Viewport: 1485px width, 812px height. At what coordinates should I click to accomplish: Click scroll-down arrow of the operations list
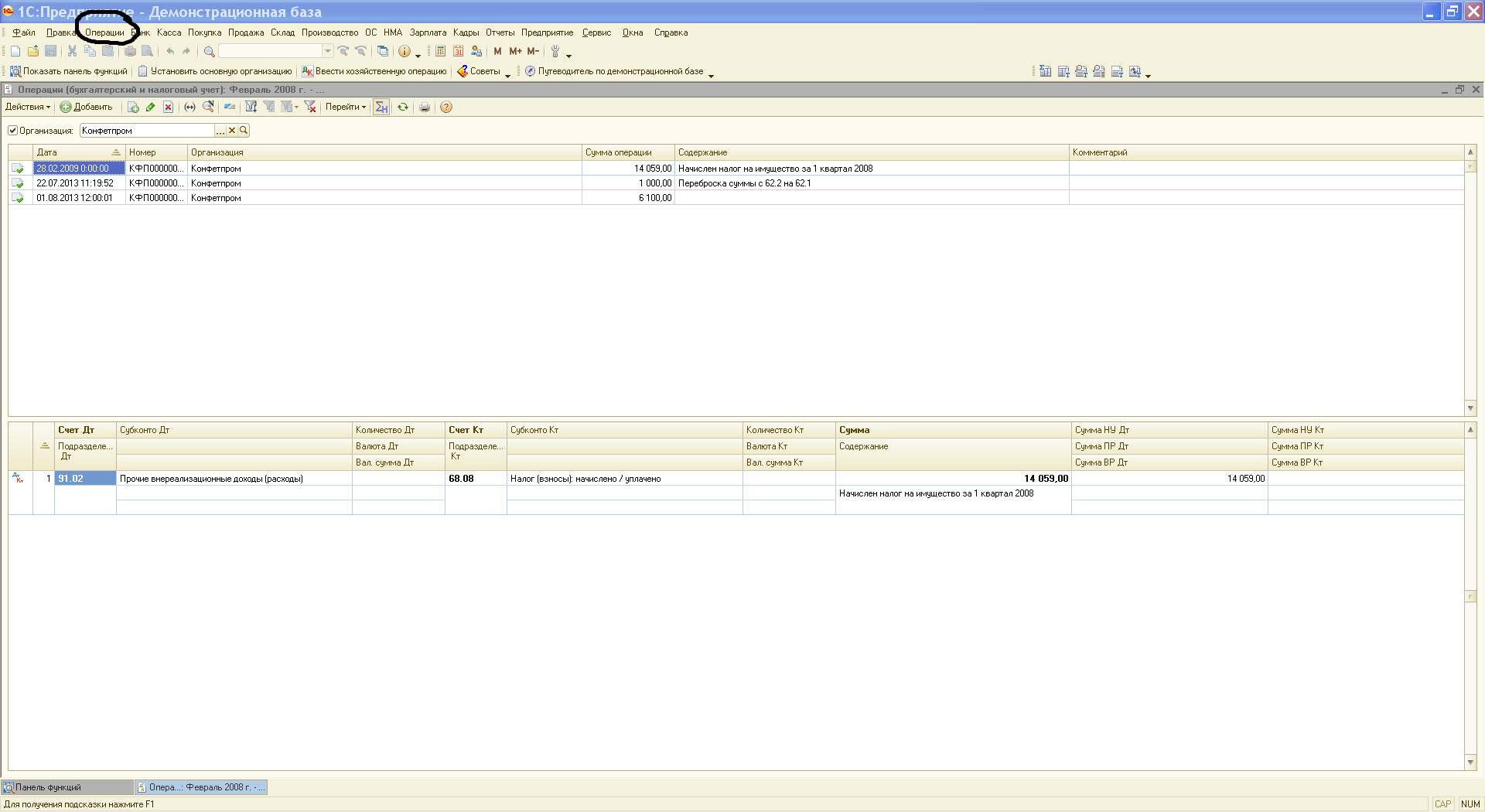click(1470, 408)
